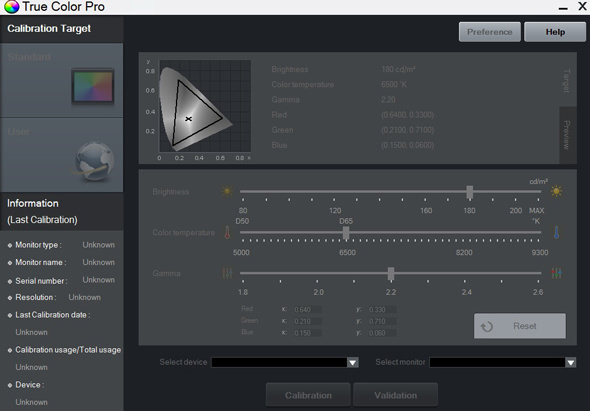Viewport: 590px width, 411px height.
Task: Open the Help button
Action: pos(555,32)
